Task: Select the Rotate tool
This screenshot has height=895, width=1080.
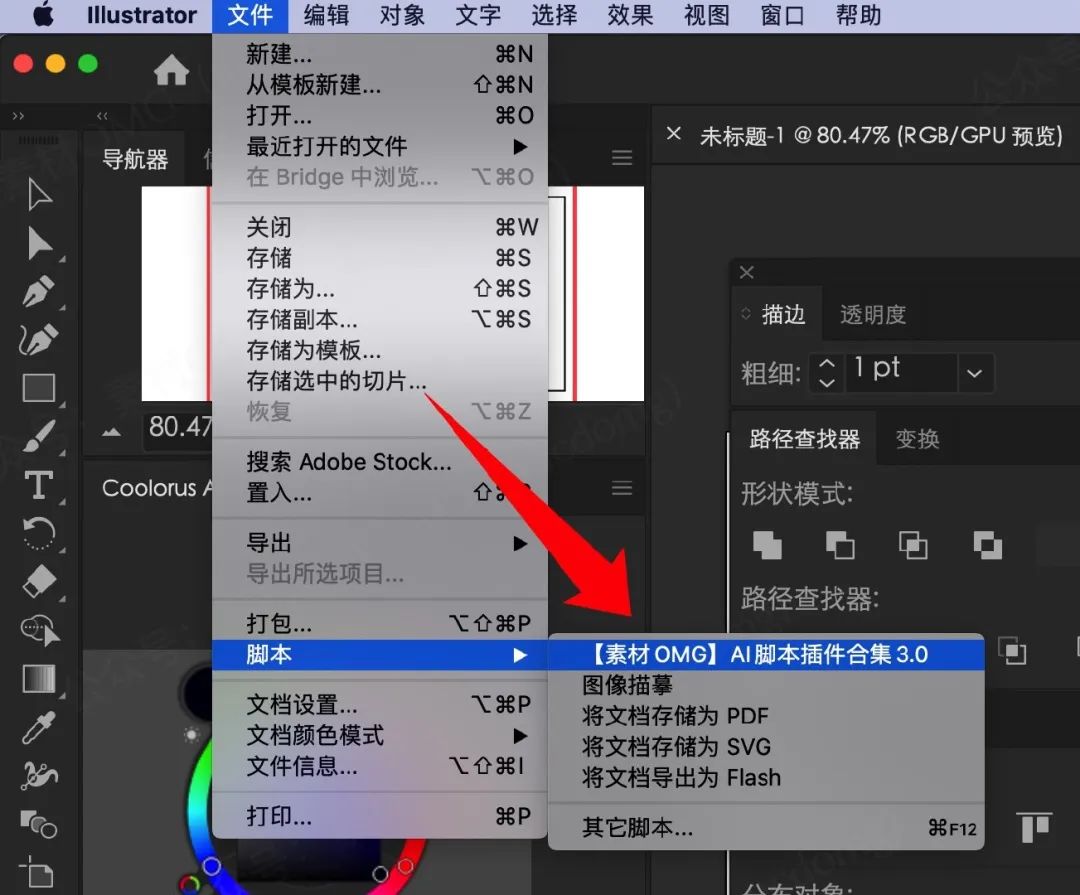Action: click(x=40, y=533)
